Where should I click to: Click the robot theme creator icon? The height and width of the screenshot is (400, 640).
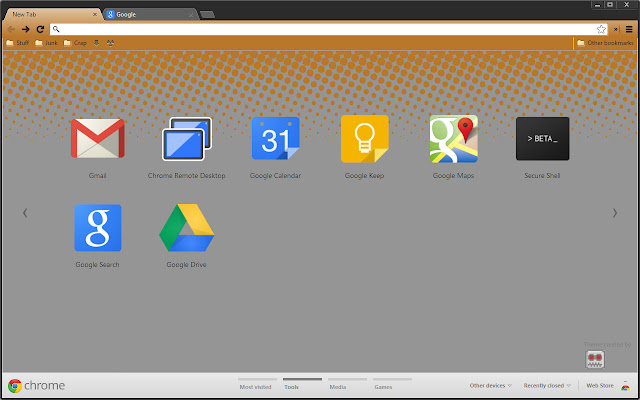tap(595, 360)
